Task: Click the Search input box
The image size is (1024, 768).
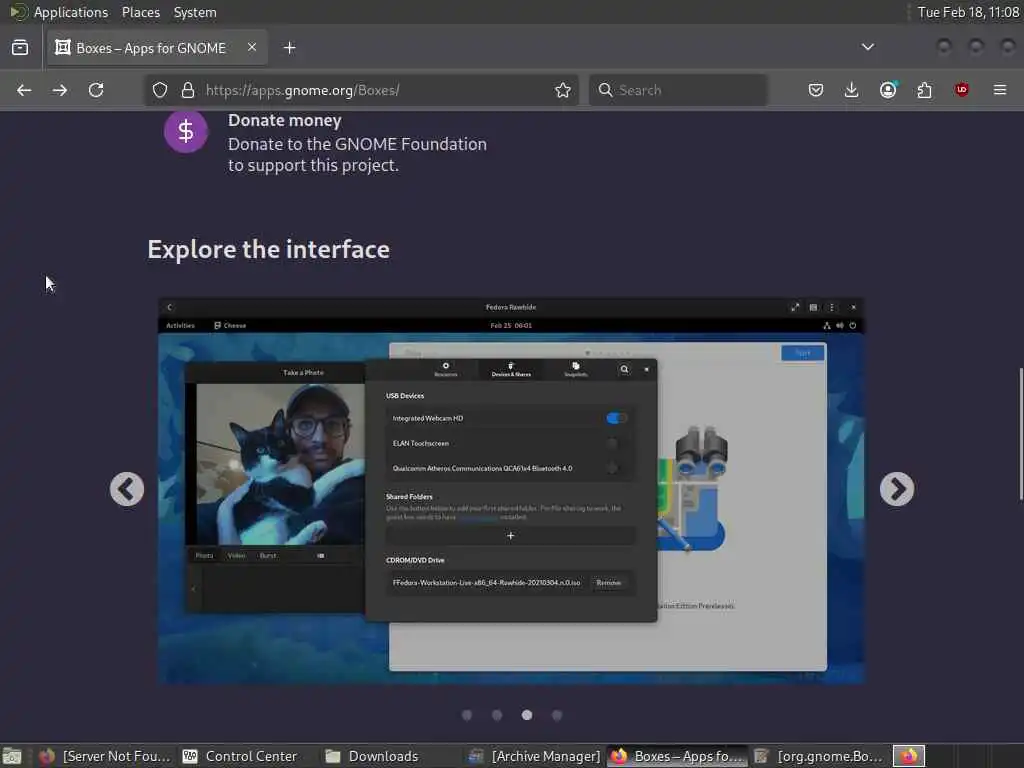Action: tap(678, 90)
